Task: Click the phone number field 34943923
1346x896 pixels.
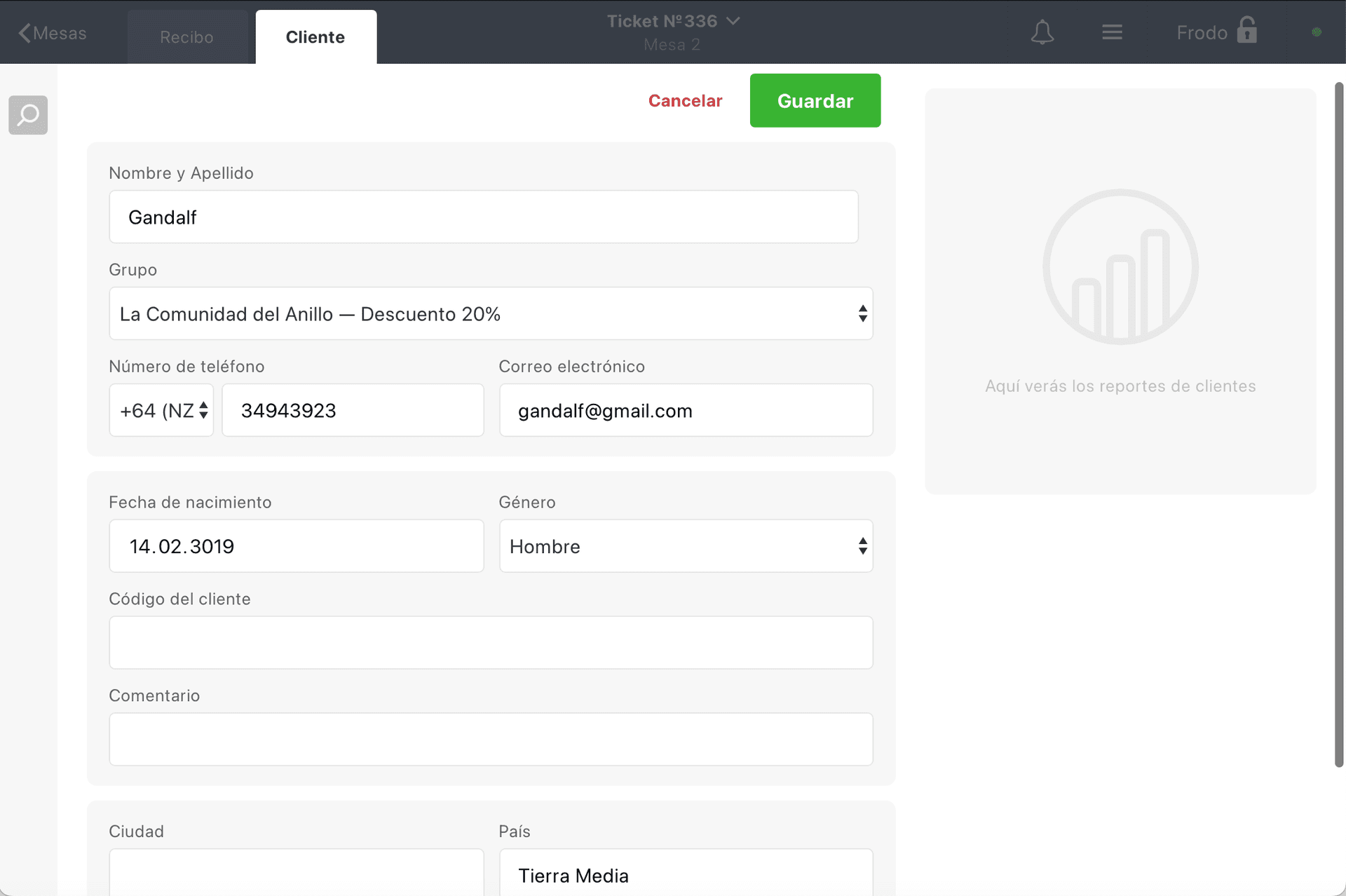Action: coord(353,410)
